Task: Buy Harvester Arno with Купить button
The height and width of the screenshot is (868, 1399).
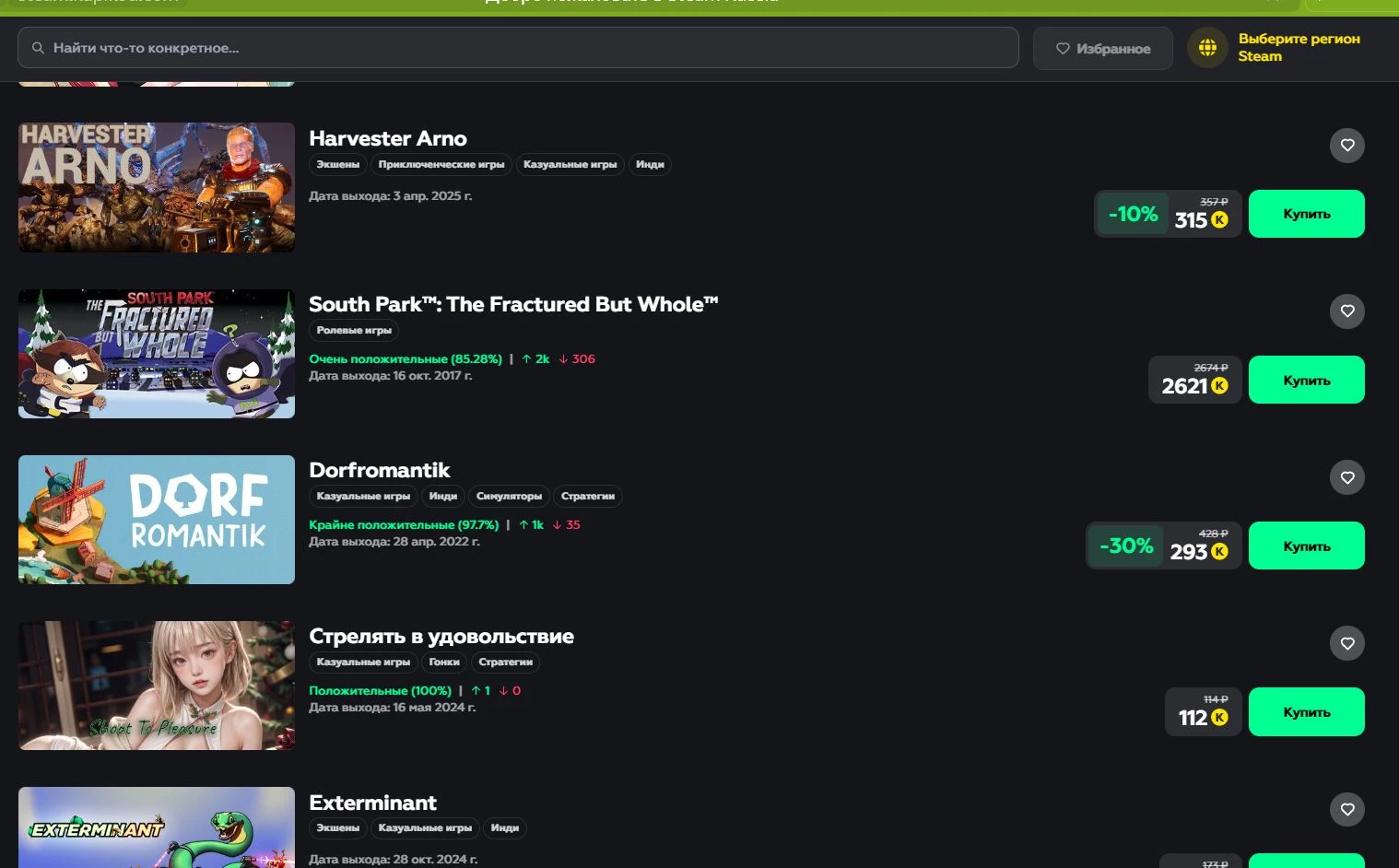Action: click(1306, 214)
